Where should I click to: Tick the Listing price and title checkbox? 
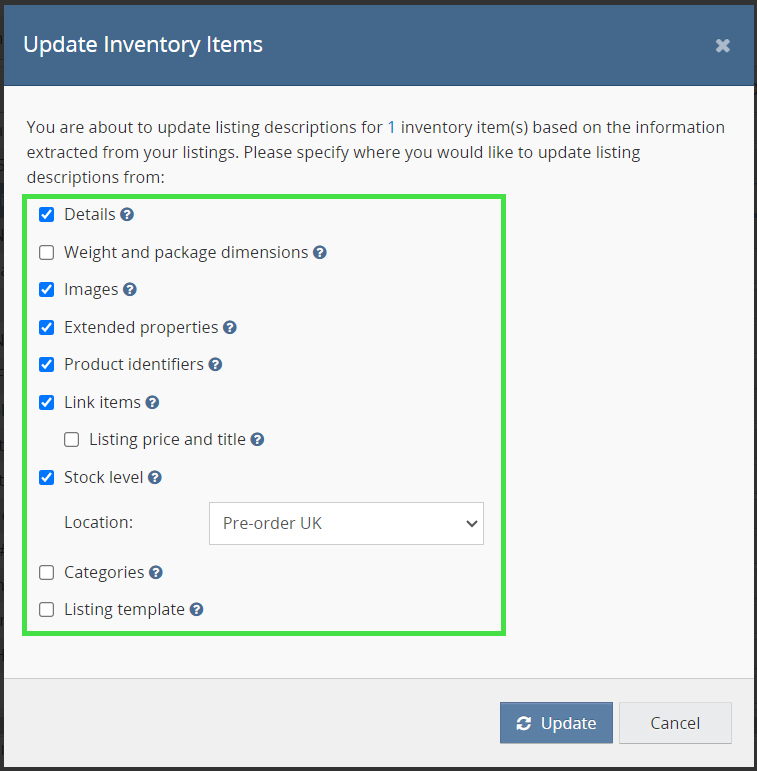pos(72,440)
